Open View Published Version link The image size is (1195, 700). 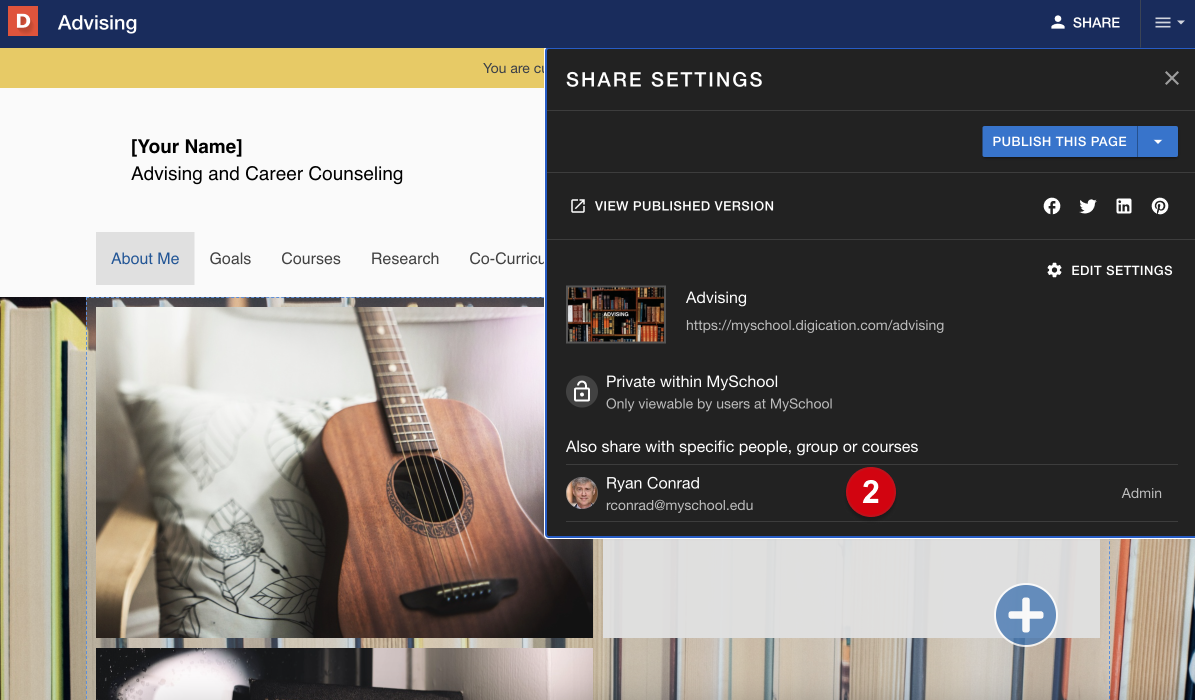(672, 206)
